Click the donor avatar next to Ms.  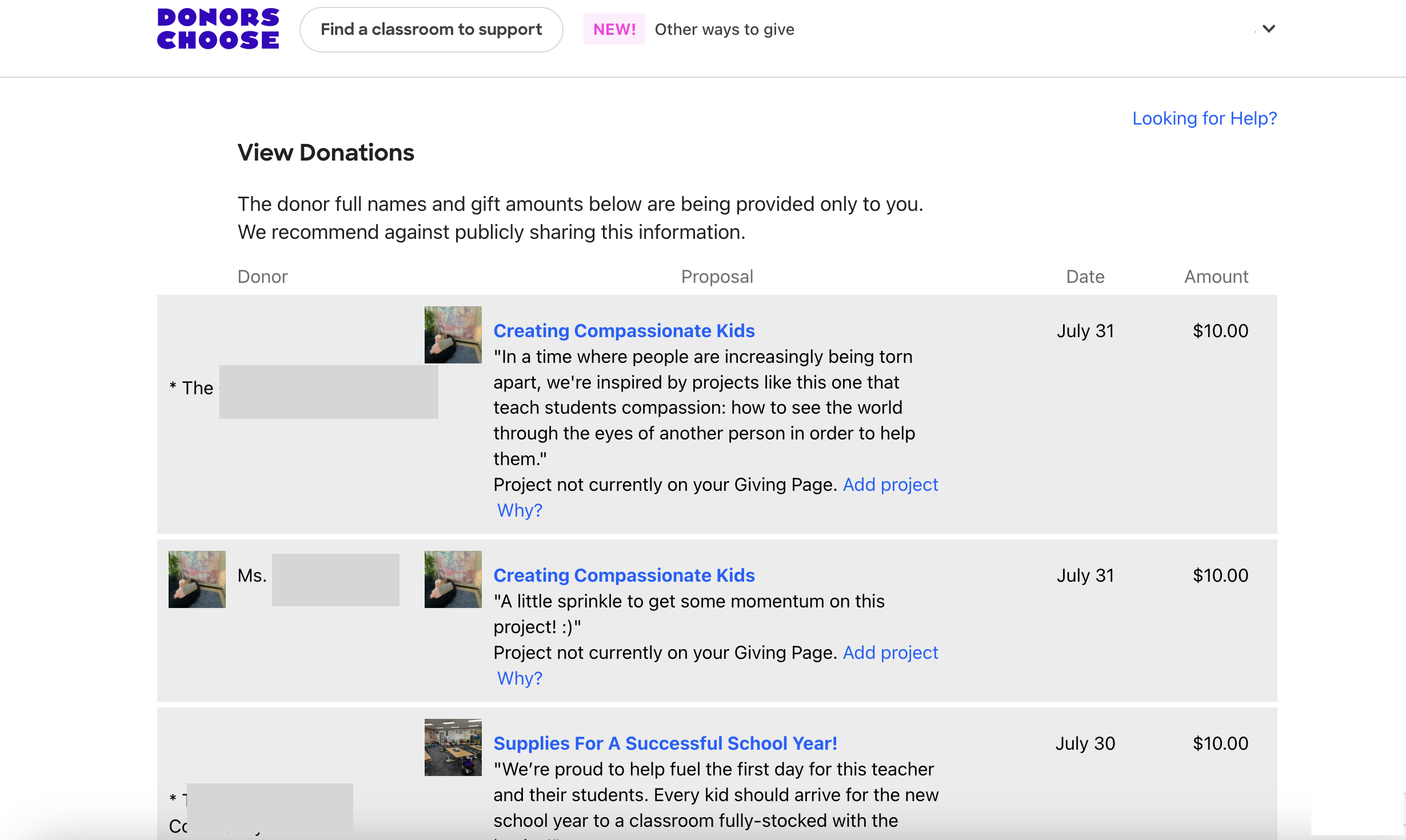coord(197,579)
